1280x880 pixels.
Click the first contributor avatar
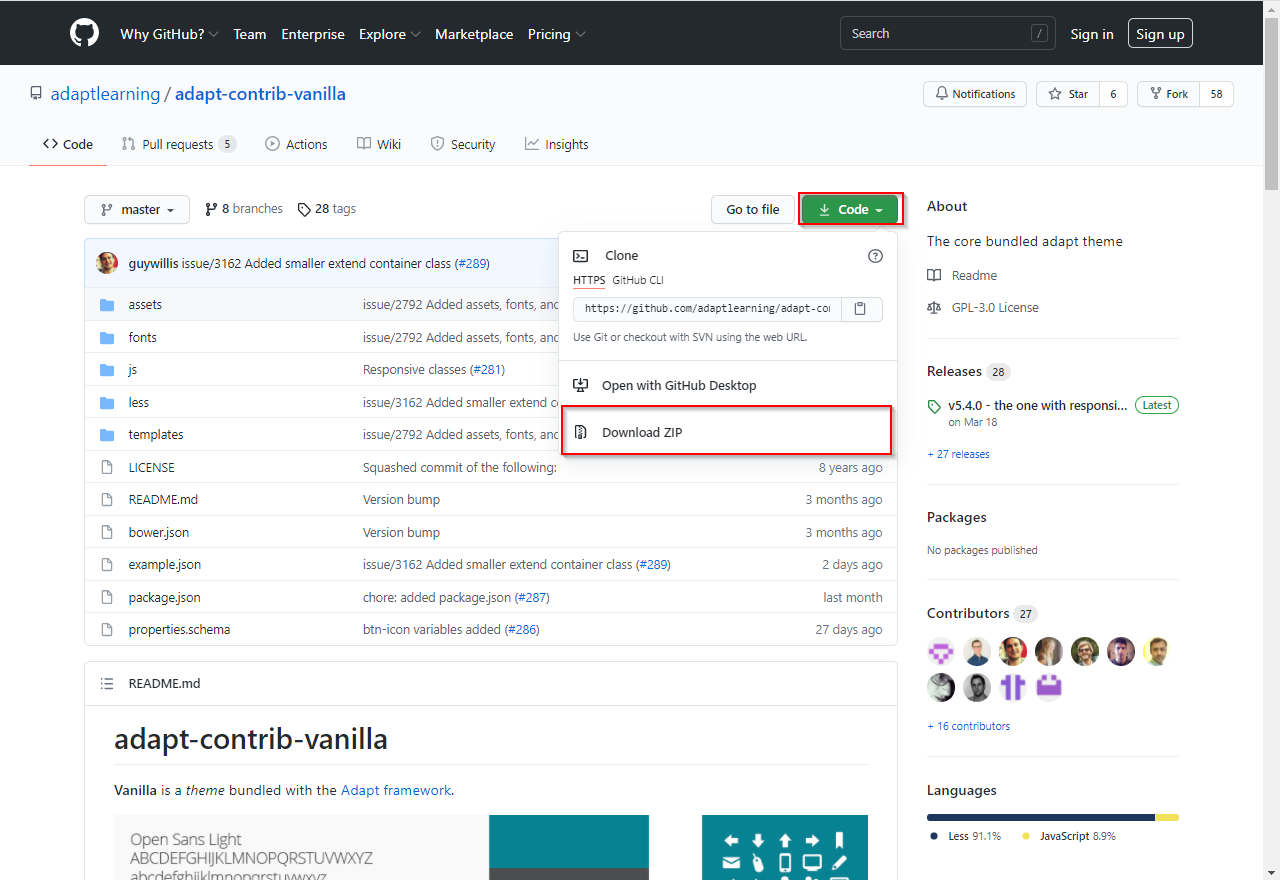click(x=940, y=652)
